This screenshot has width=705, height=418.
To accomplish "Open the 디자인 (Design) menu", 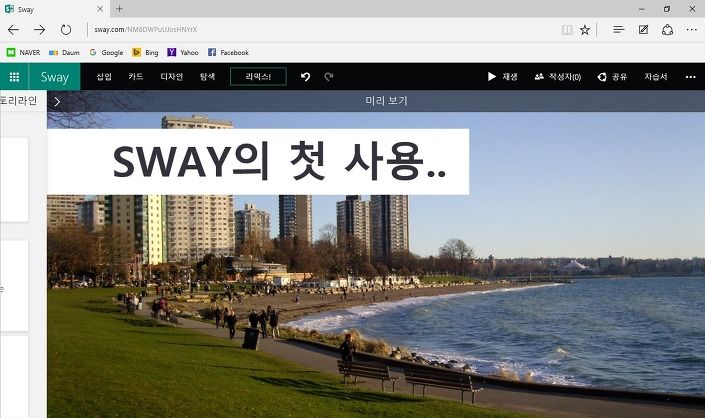I will [x=171, y=77].
